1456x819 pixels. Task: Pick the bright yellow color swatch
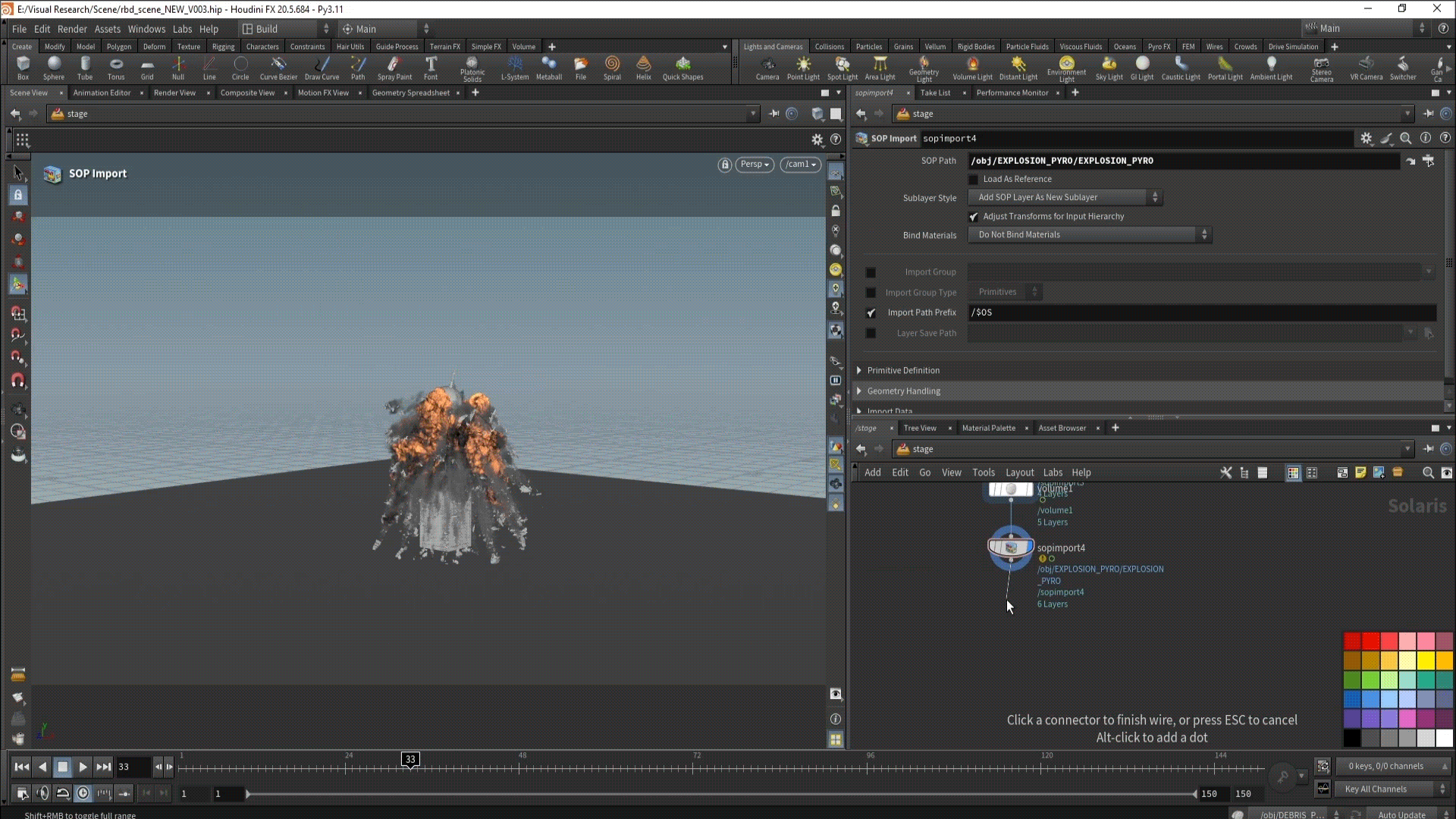(1426, 661)
